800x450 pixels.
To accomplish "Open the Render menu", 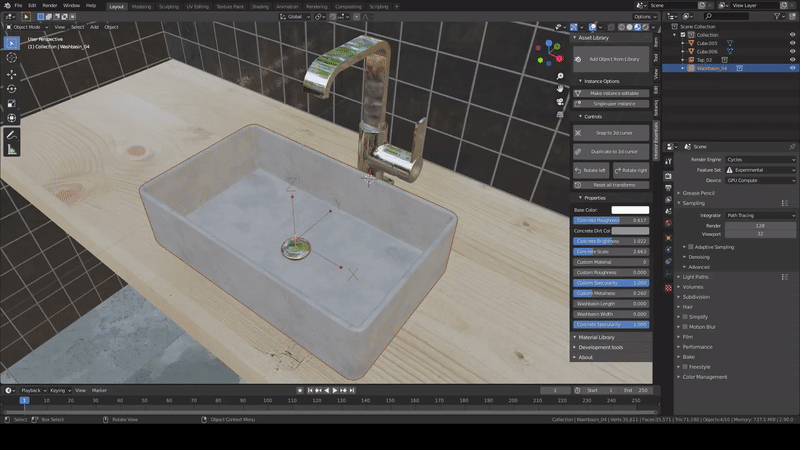I will pyautogui.click(x=49, y=6).
